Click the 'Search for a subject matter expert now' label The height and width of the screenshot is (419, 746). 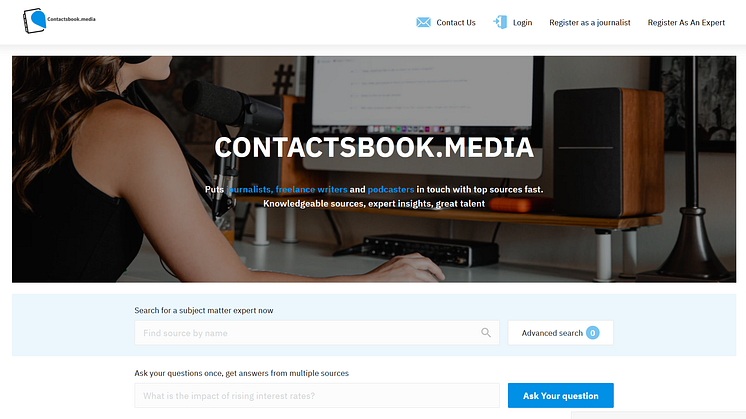[x=203, y=310]
